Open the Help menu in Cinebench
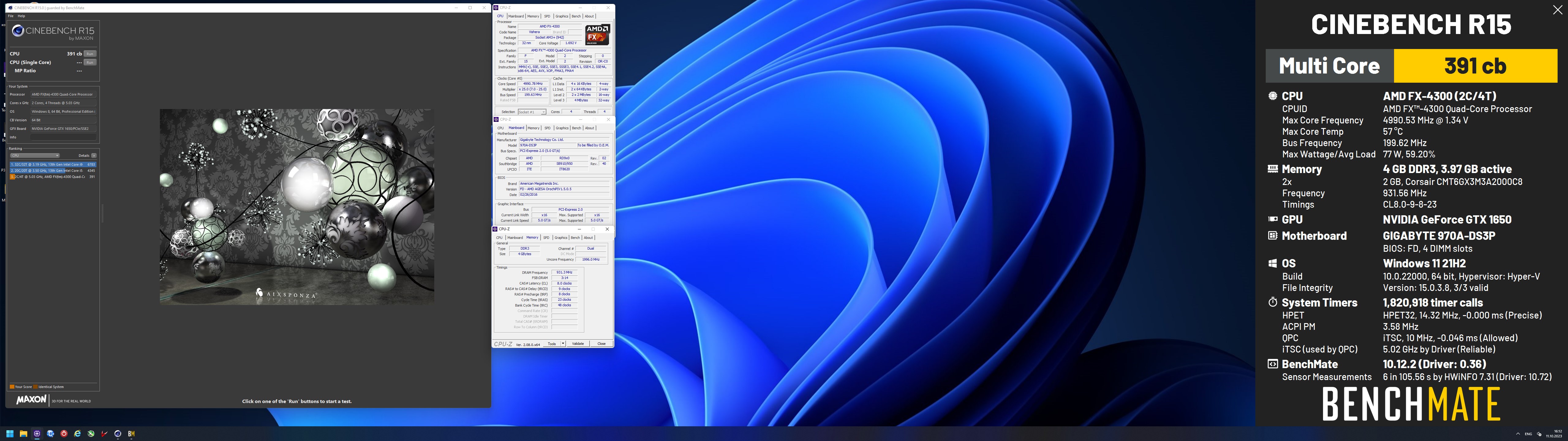Image resolution: width=1568 pixels, height=441 pixels. point(21,16)
